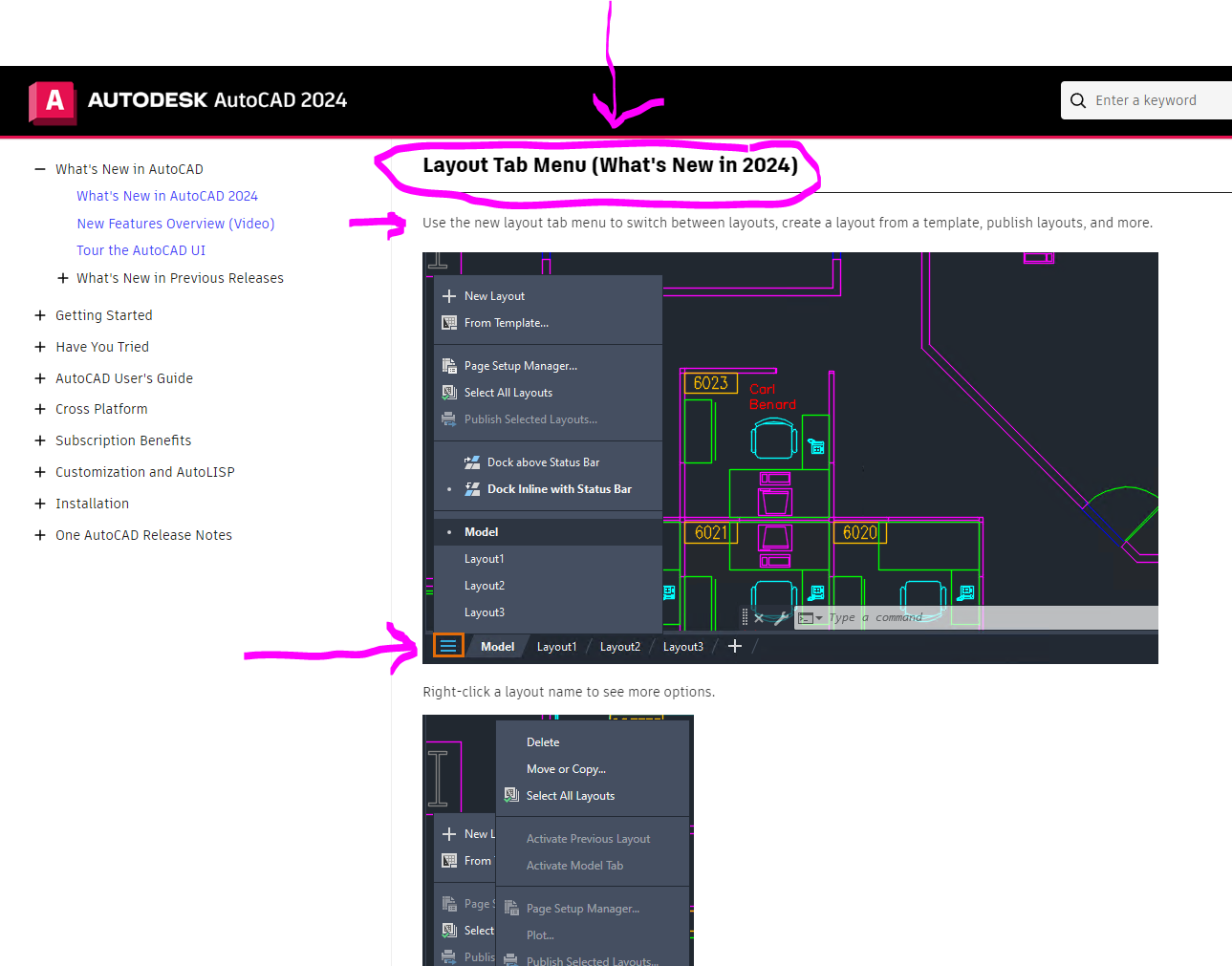Expand the Subscription Benefits section
This screenshot has width=1232, height=966.
[x=40, y=440]
